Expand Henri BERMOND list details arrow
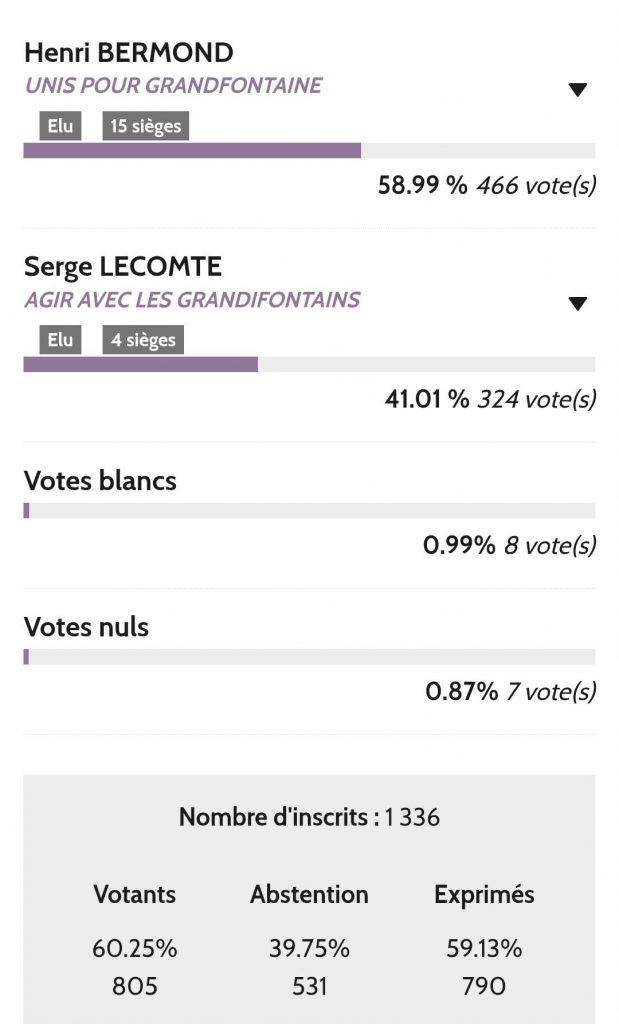This screenshot has width=619, height=1024. point(577,90)
